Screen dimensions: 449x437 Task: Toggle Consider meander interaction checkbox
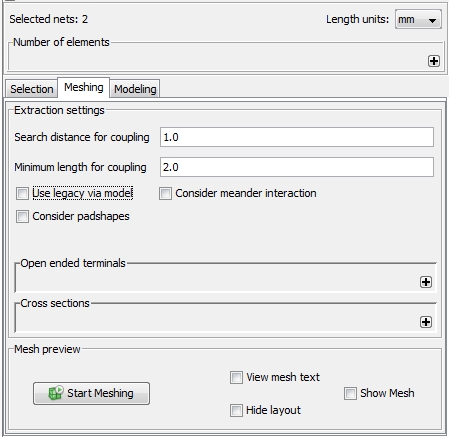coord(165,193)
